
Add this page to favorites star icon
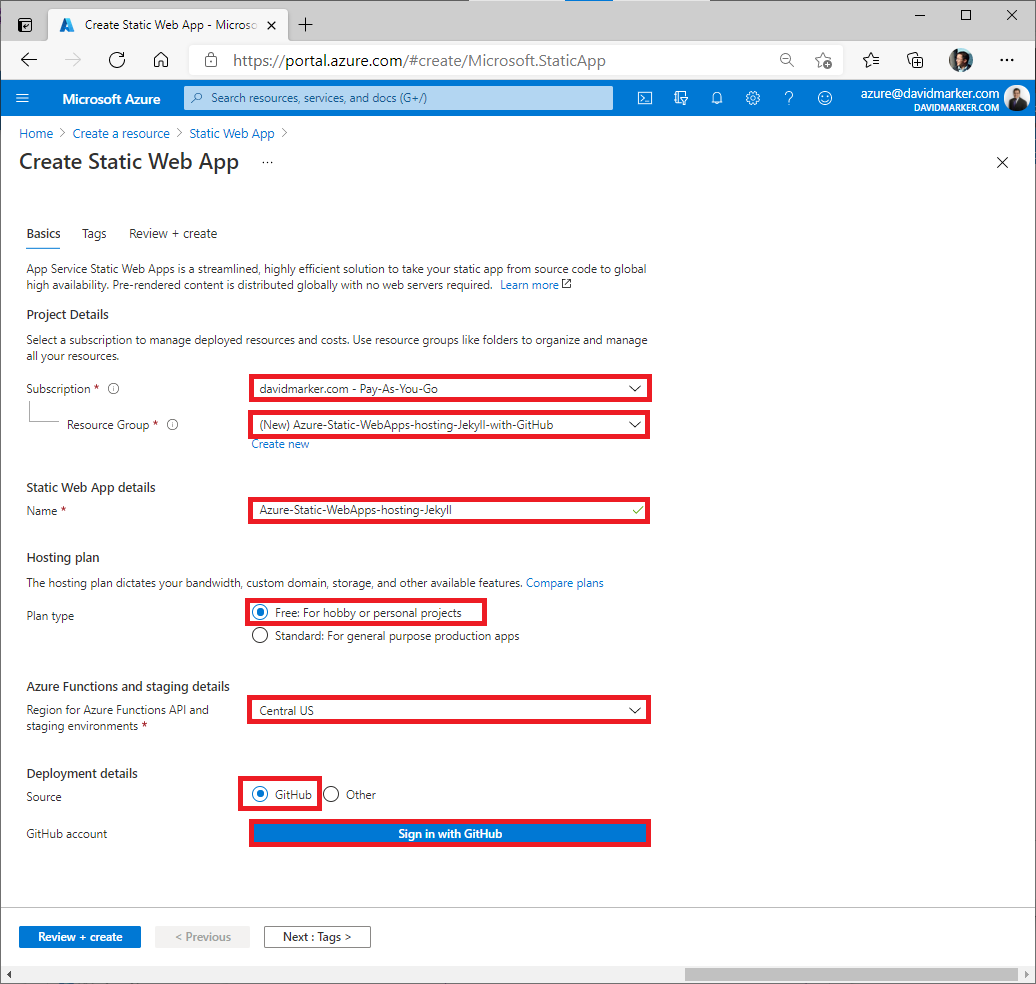[823, 60]
